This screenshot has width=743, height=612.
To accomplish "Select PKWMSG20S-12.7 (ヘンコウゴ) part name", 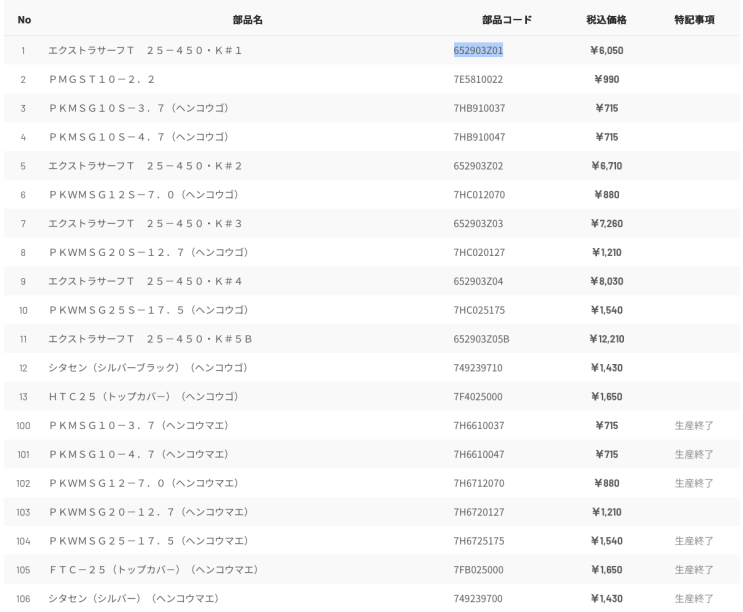I will [149, 252].
